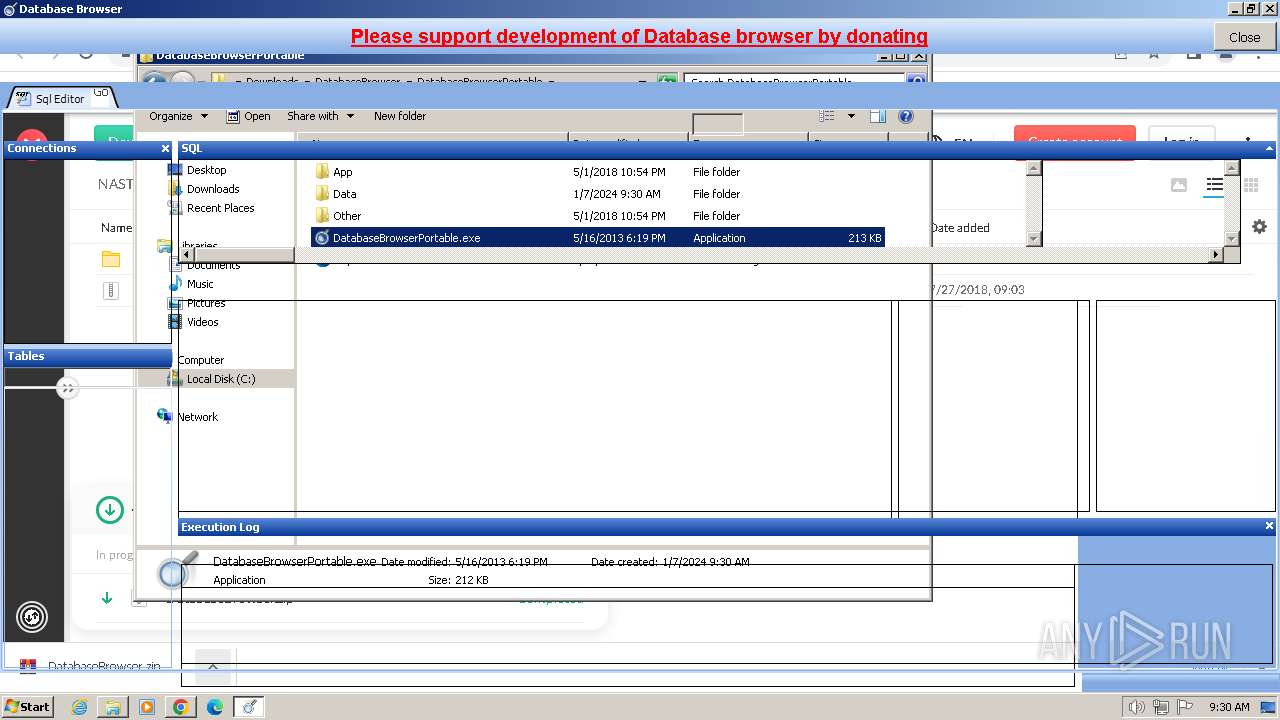This screenshot has width=1280, height=720.
Task: Switch to the Sql Editor tab
Action: 60,98
